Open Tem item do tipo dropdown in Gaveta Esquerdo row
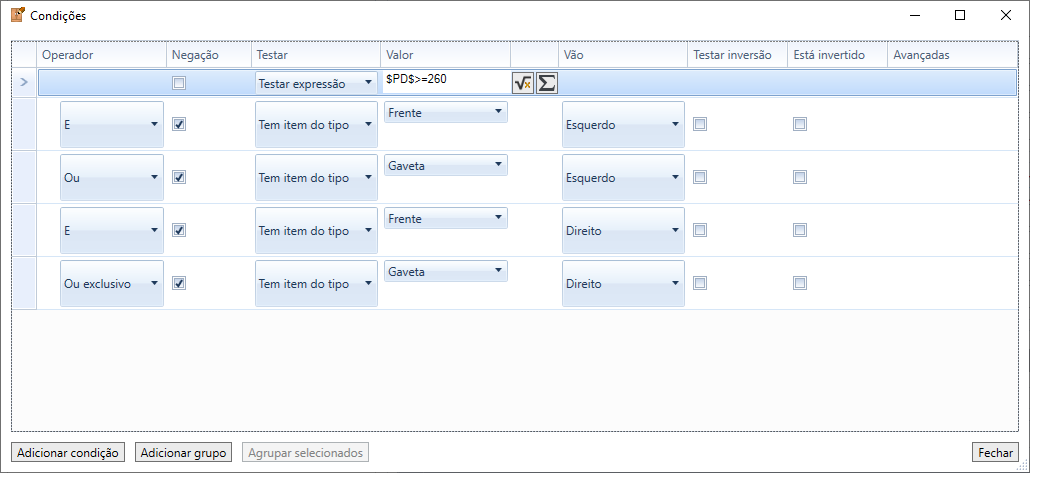The height and width of the screenshot is (490, 1045). click(x=316, y=177)
